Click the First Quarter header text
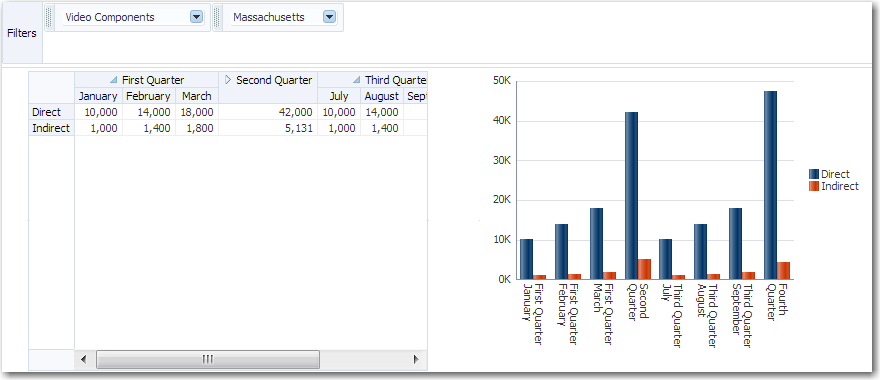 click(153, 80)
